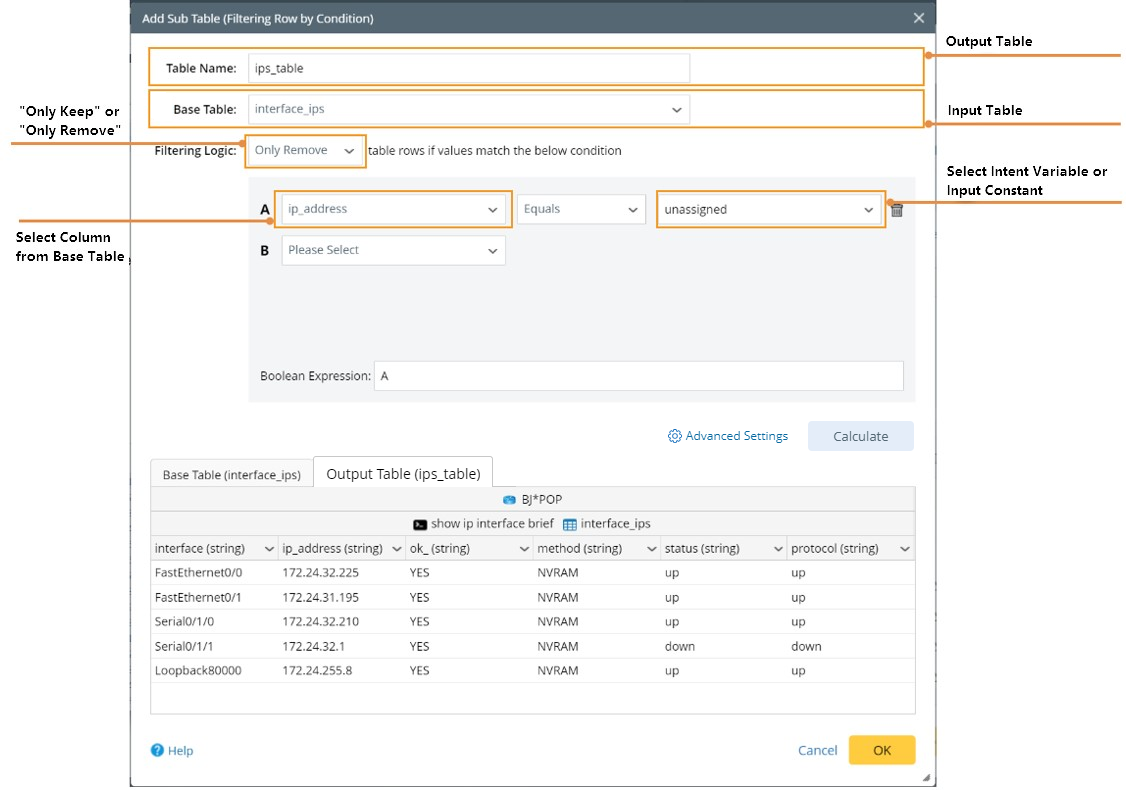Select the Output Table (ips_table) tab
The image size is (1126, 790).
(403, 474)
